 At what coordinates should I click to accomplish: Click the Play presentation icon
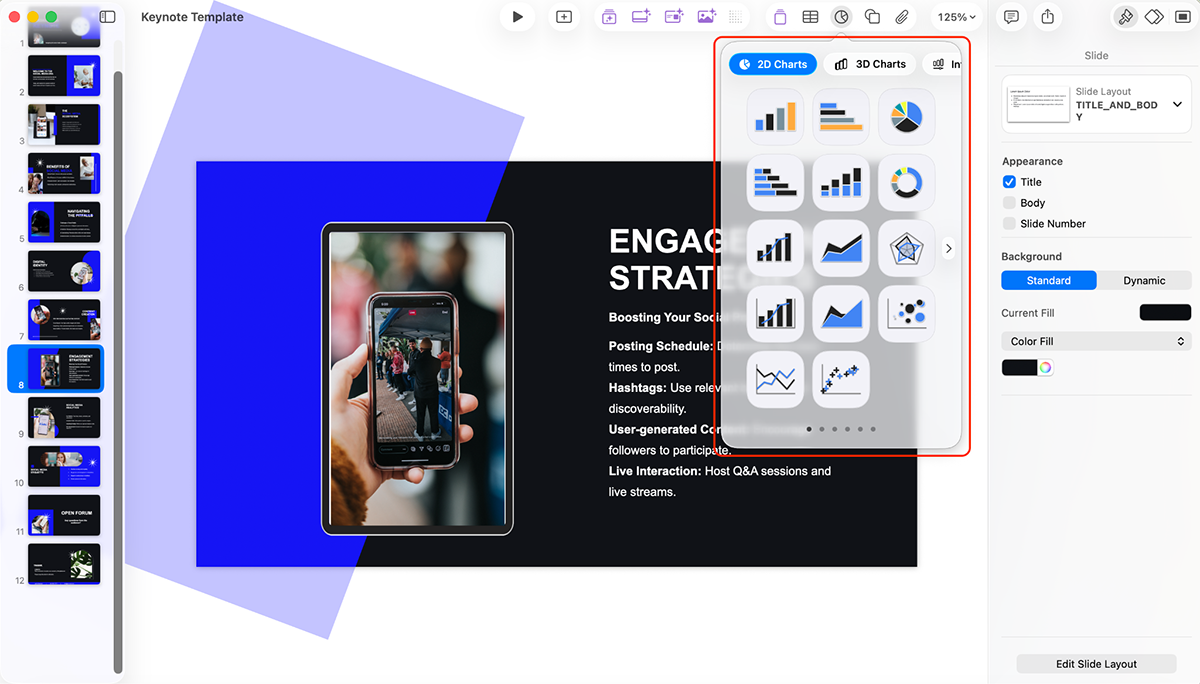click(x=517, y=16)
